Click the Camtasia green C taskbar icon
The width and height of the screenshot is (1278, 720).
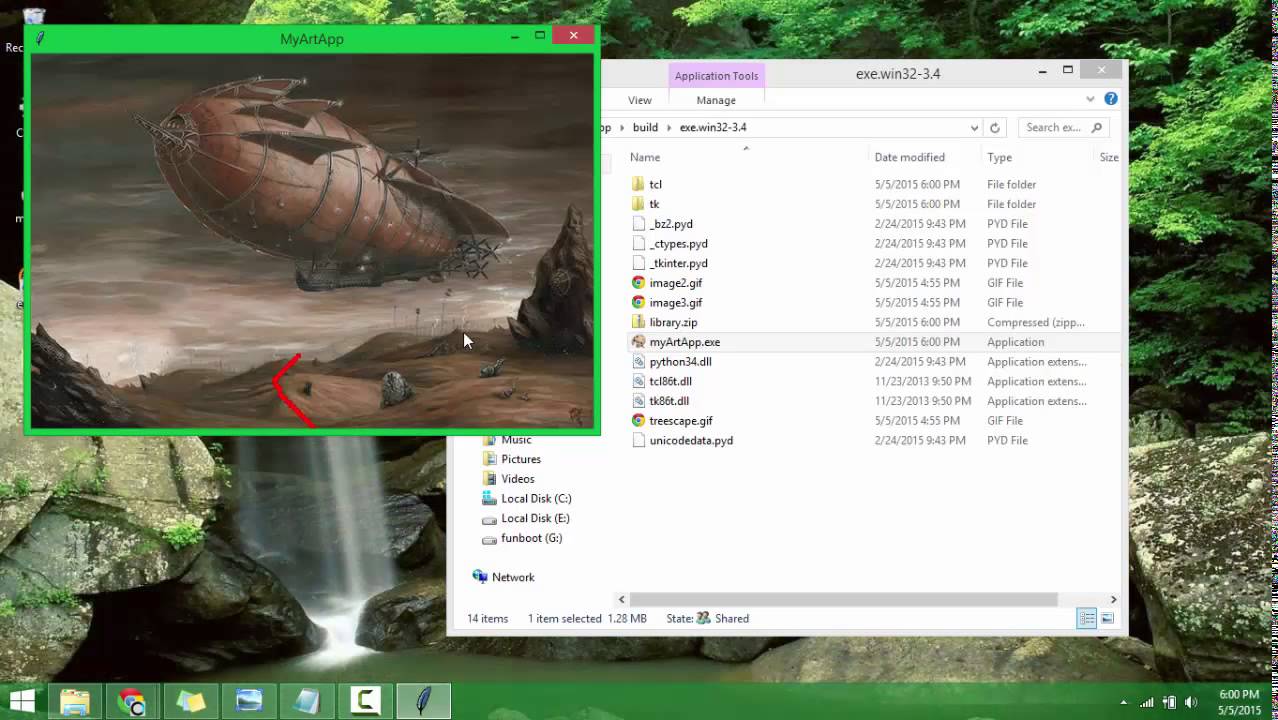365,701
